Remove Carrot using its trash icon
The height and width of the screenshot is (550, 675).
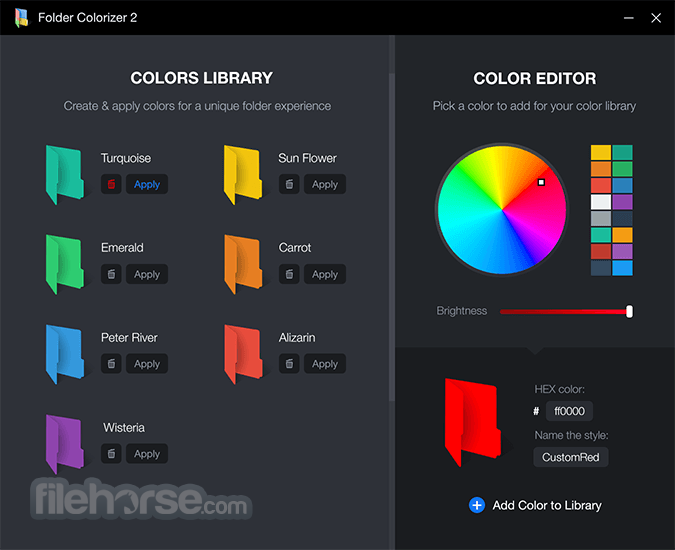289,274
